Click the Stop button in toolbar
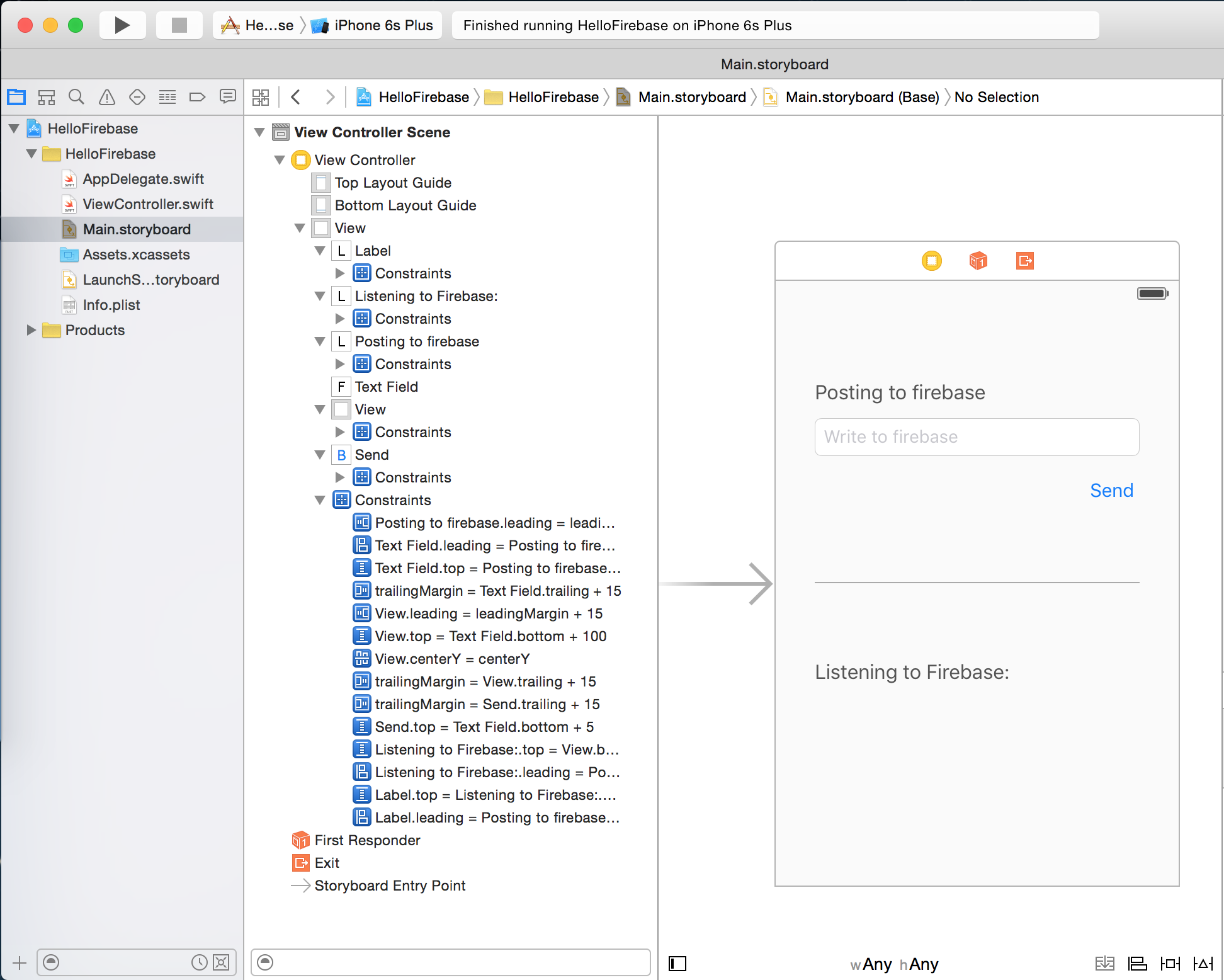Viewport: 1224px width, 980px height. tap(179, 25)
